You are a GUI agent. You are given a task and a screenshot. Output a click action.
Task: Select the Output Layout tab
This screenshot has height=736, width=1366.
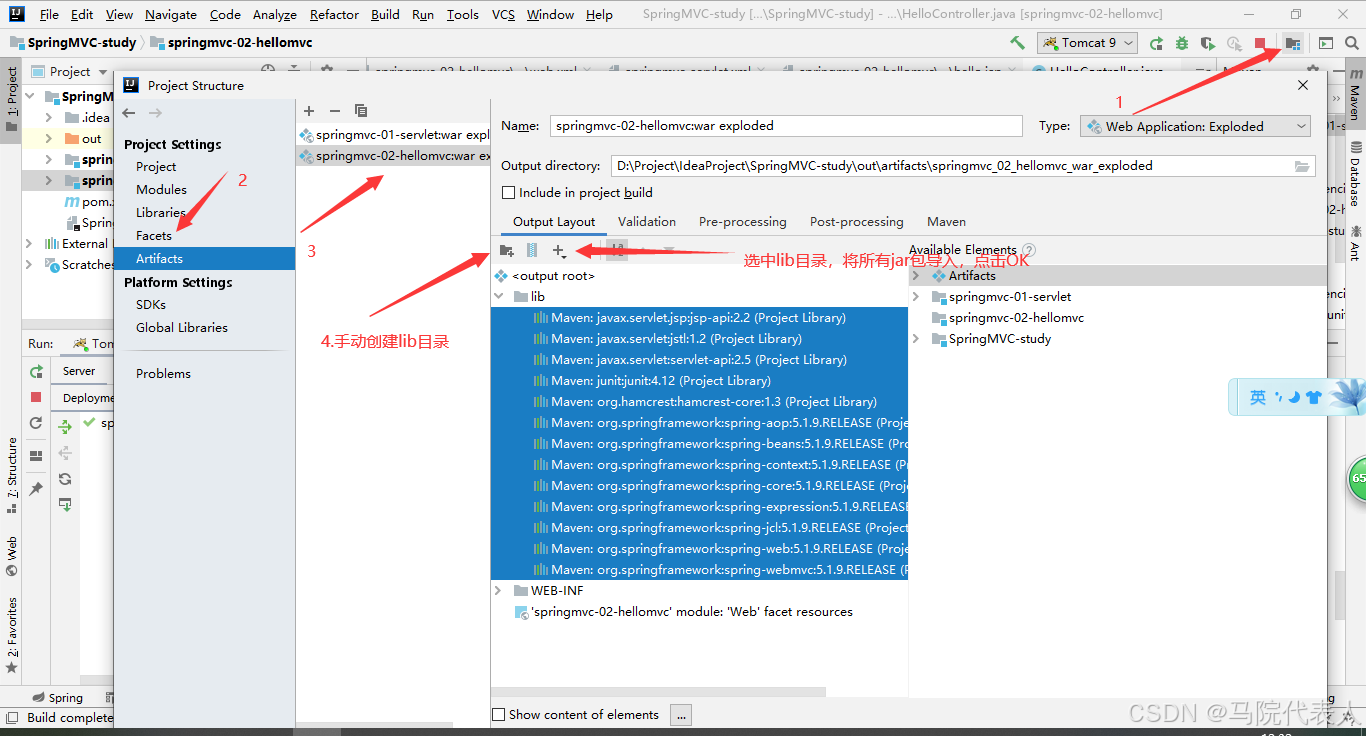[554, 222]
